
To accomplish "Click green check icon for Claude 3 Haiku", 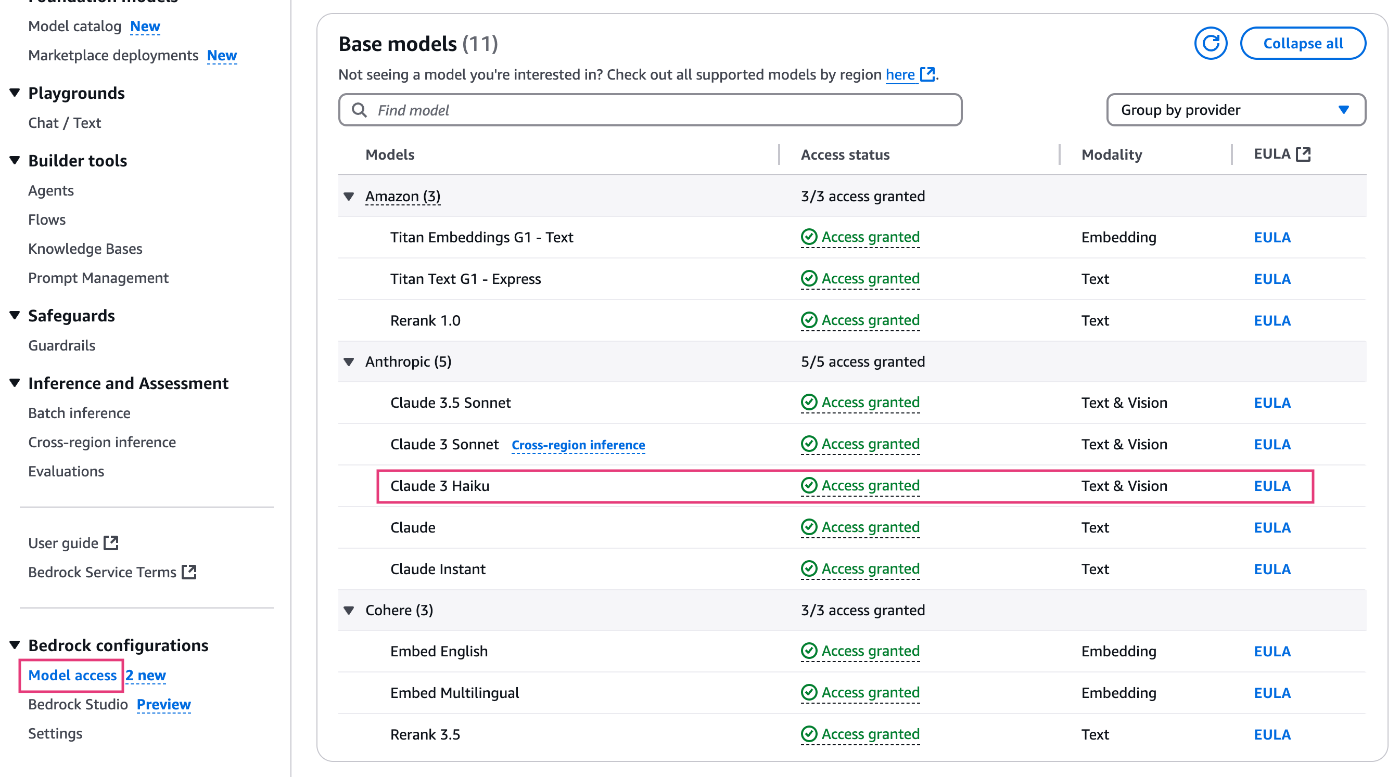I will 809,486.
